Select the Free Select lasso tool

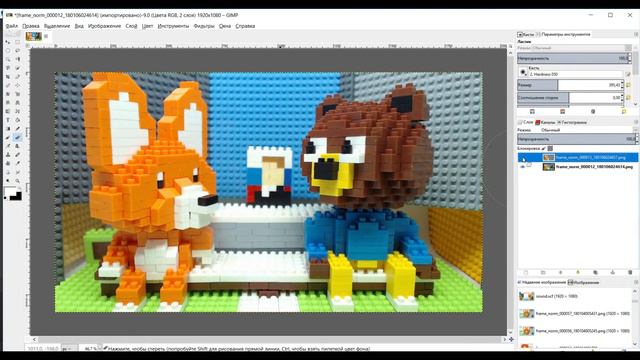point(18,51)
